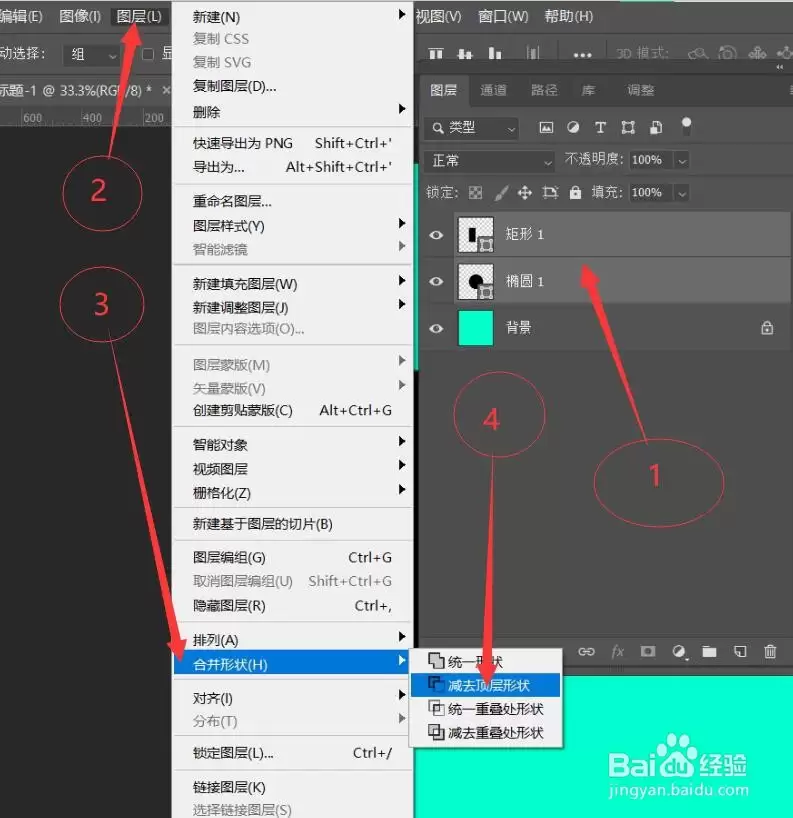
Task: Click the align top edges icon
Action: tap(436, 53)
